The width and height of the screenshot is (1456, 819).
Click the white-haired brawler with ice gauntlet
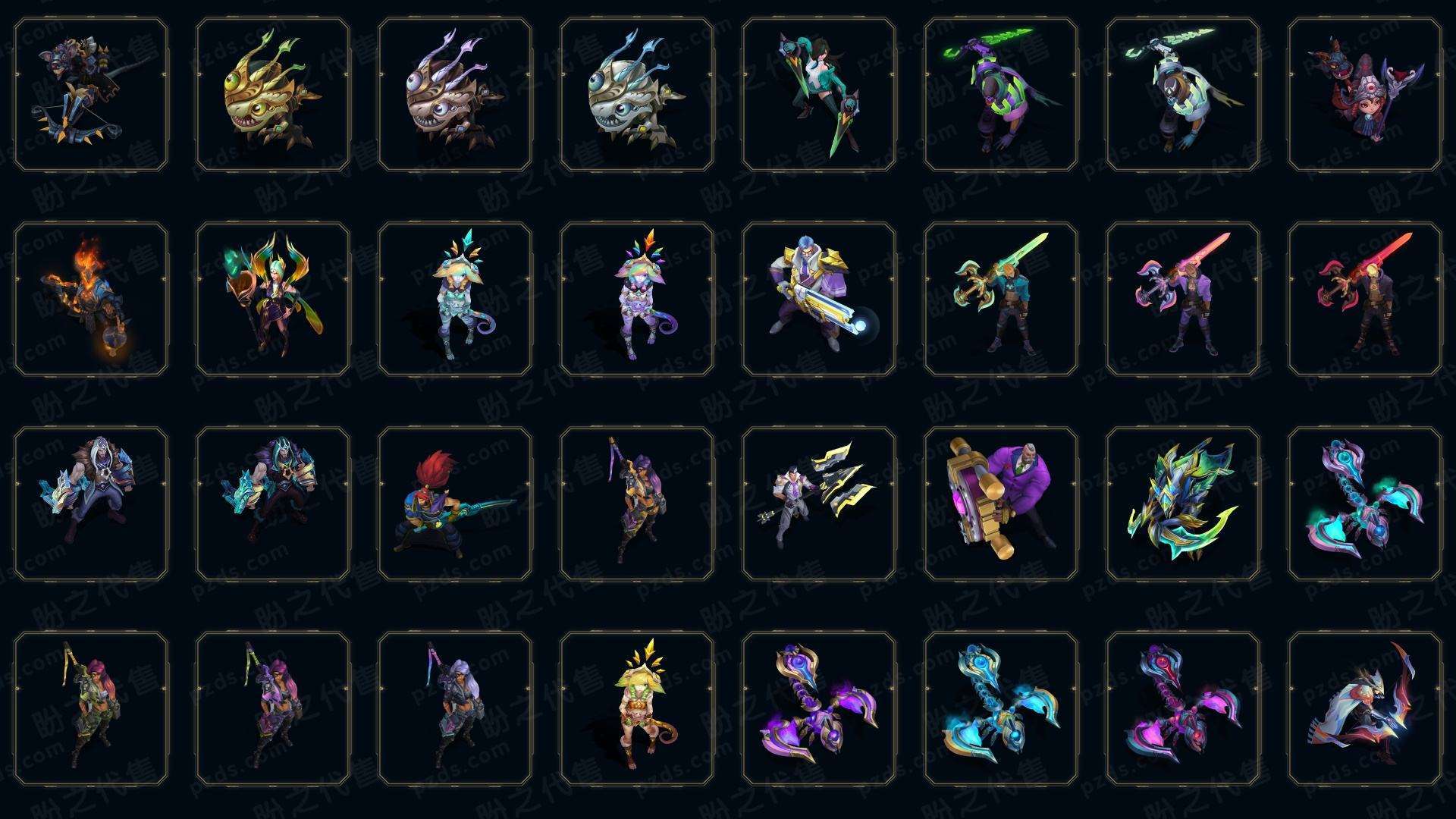tap(91, 504)
